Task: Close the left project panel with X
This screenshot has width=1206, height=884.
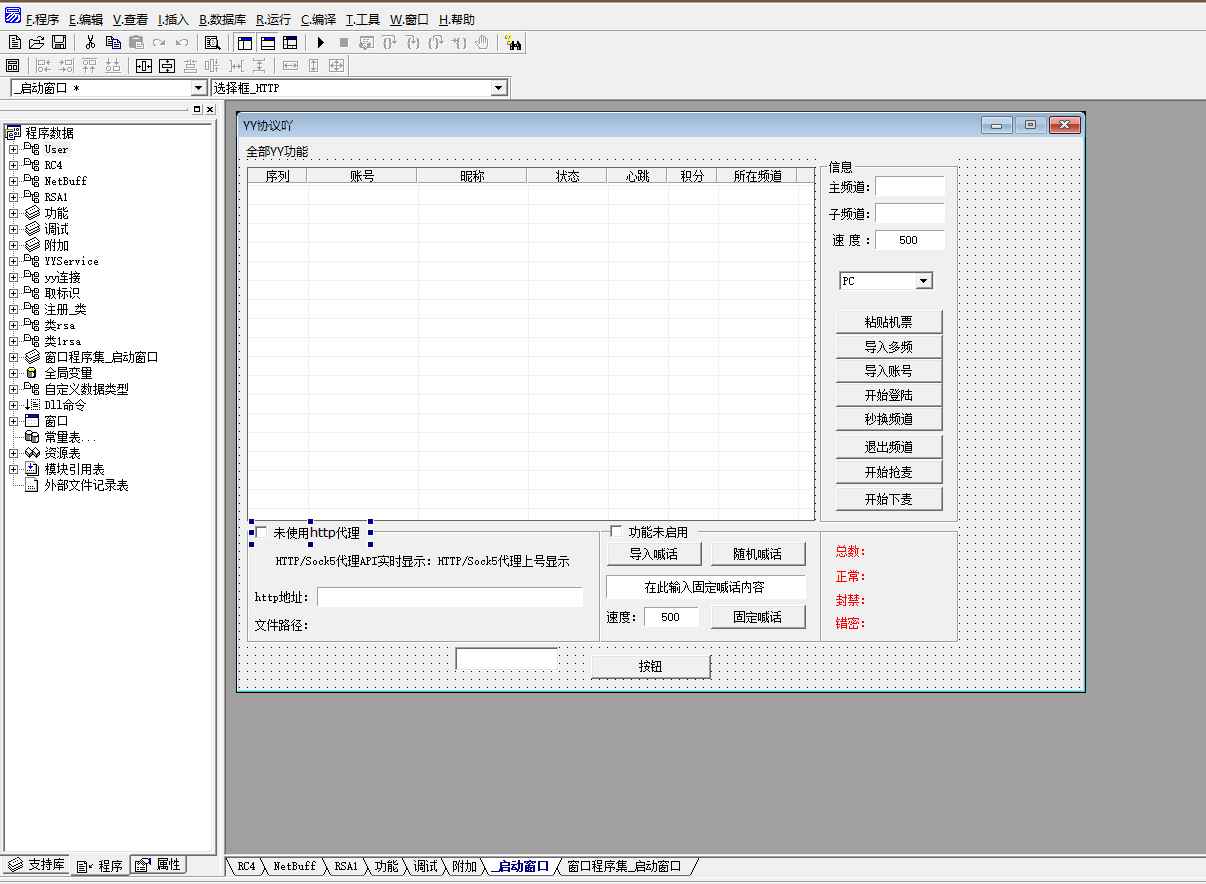Action: point(210,109)
